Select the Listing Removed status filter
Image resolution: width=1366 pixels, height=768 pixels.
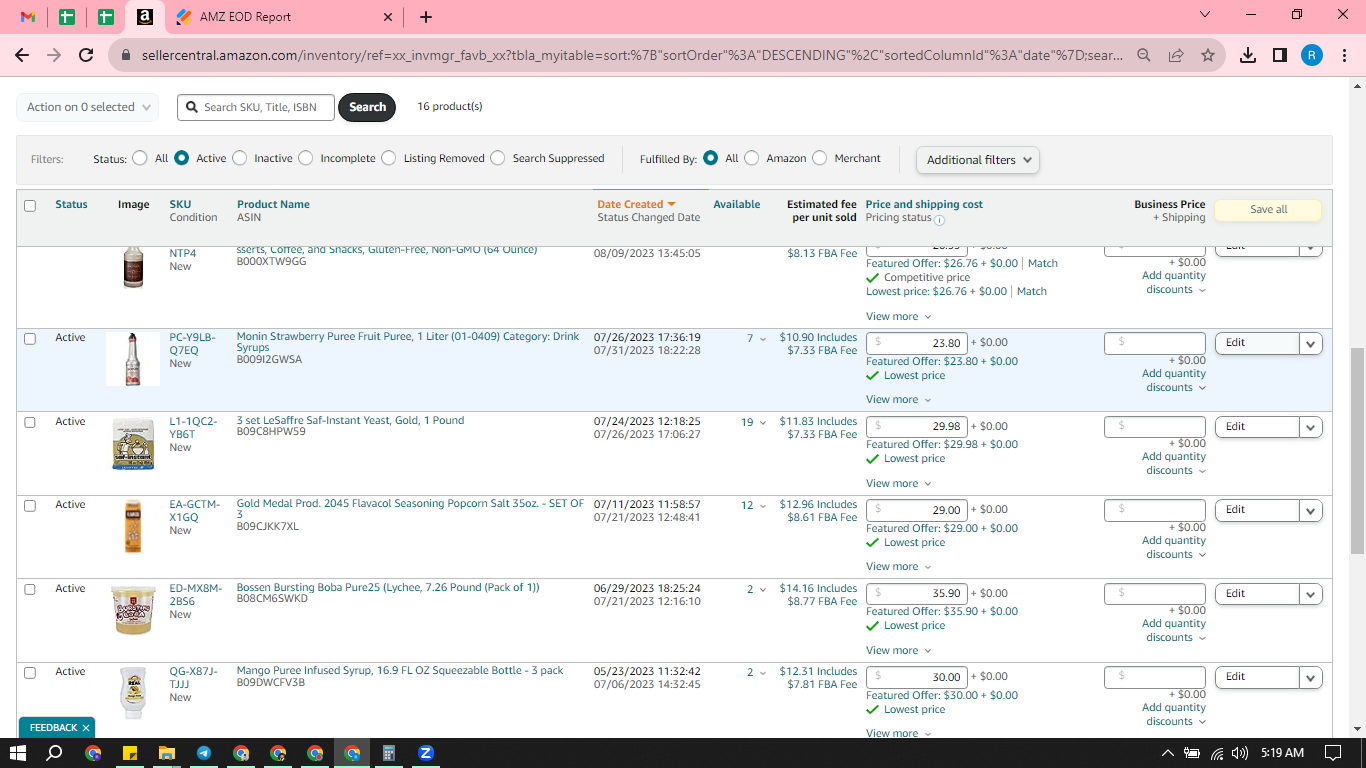tap(388, 158)
